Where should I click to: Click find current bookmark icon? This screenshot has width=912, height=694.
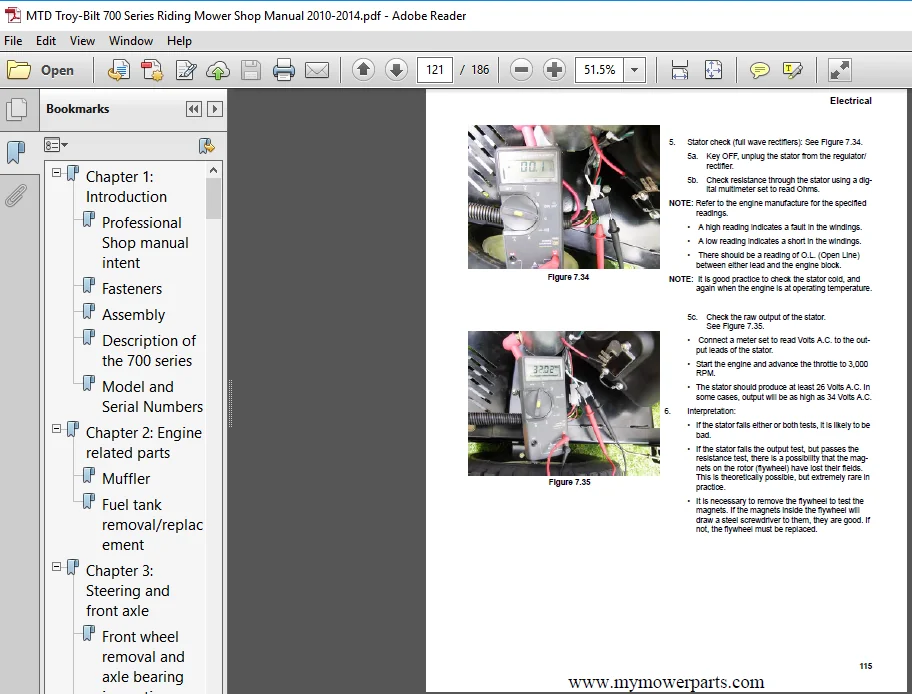point(206,145)
